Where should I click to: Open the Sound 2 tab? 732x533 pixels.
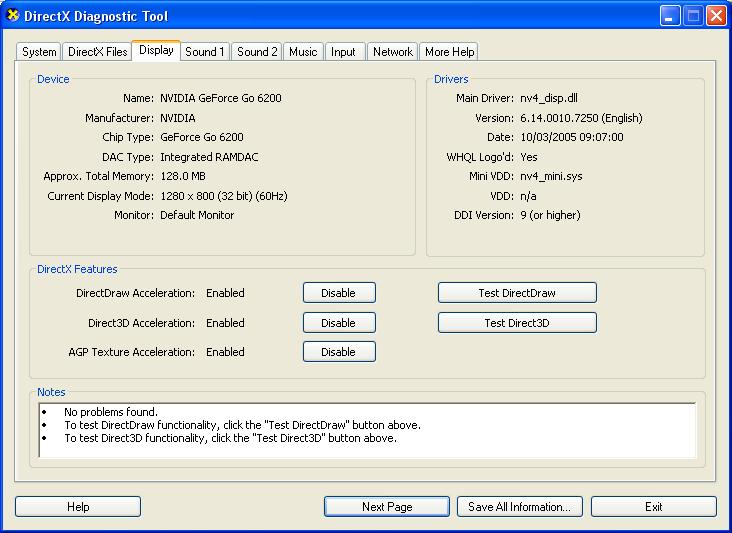[257, 52]
